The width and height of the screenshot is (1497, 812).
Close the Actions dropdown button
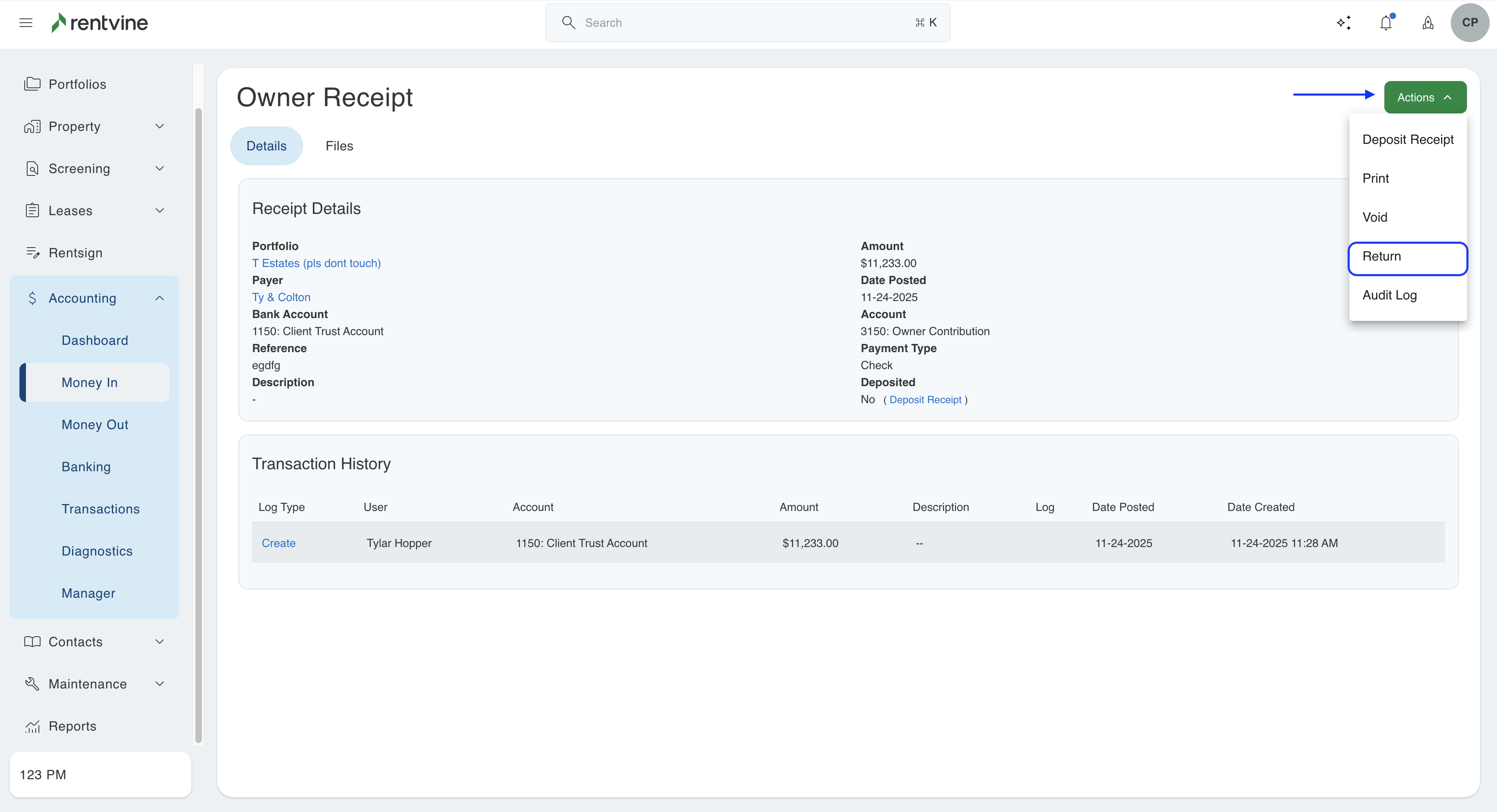(1425, 98)
